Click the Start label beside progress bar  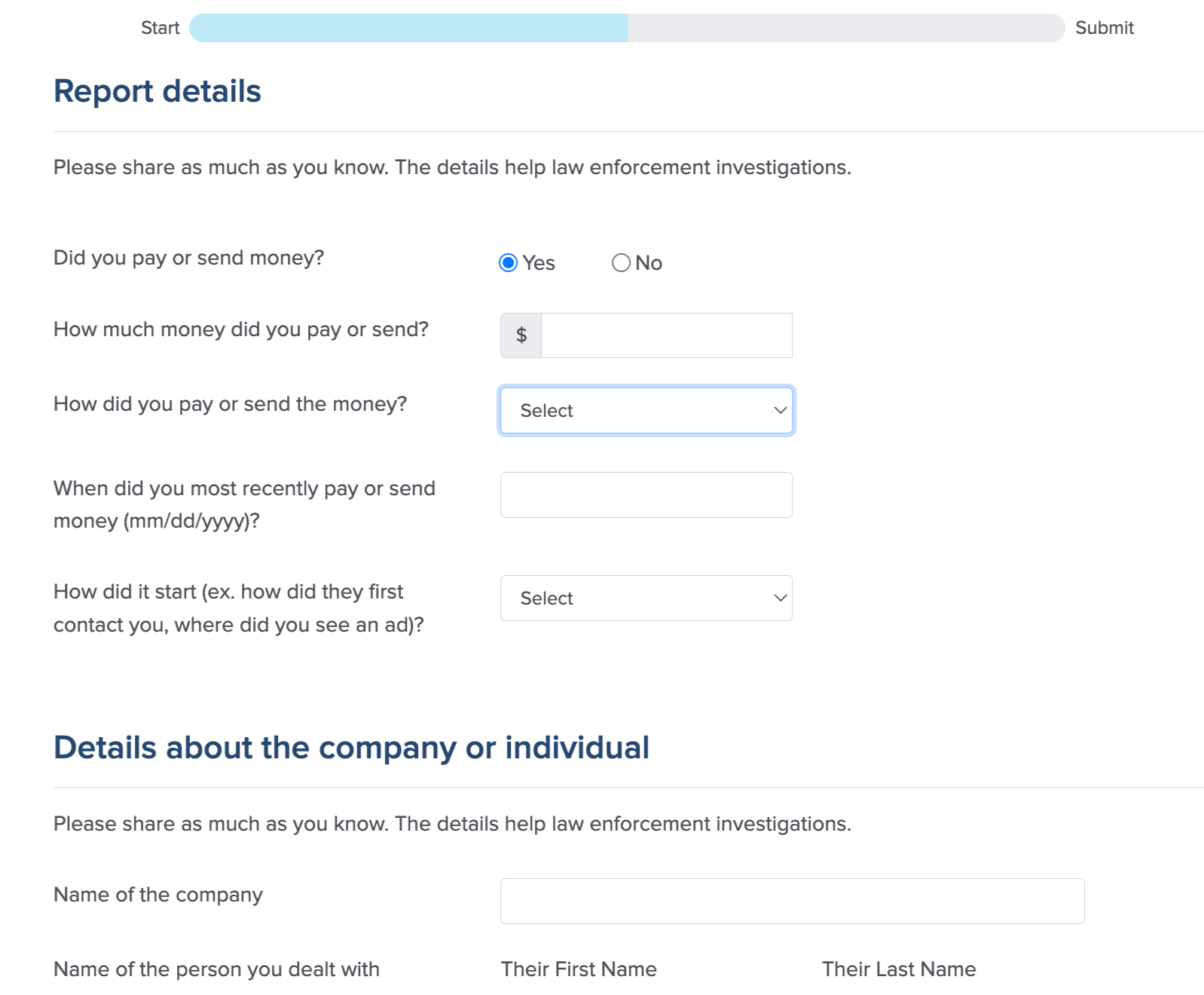160,28
